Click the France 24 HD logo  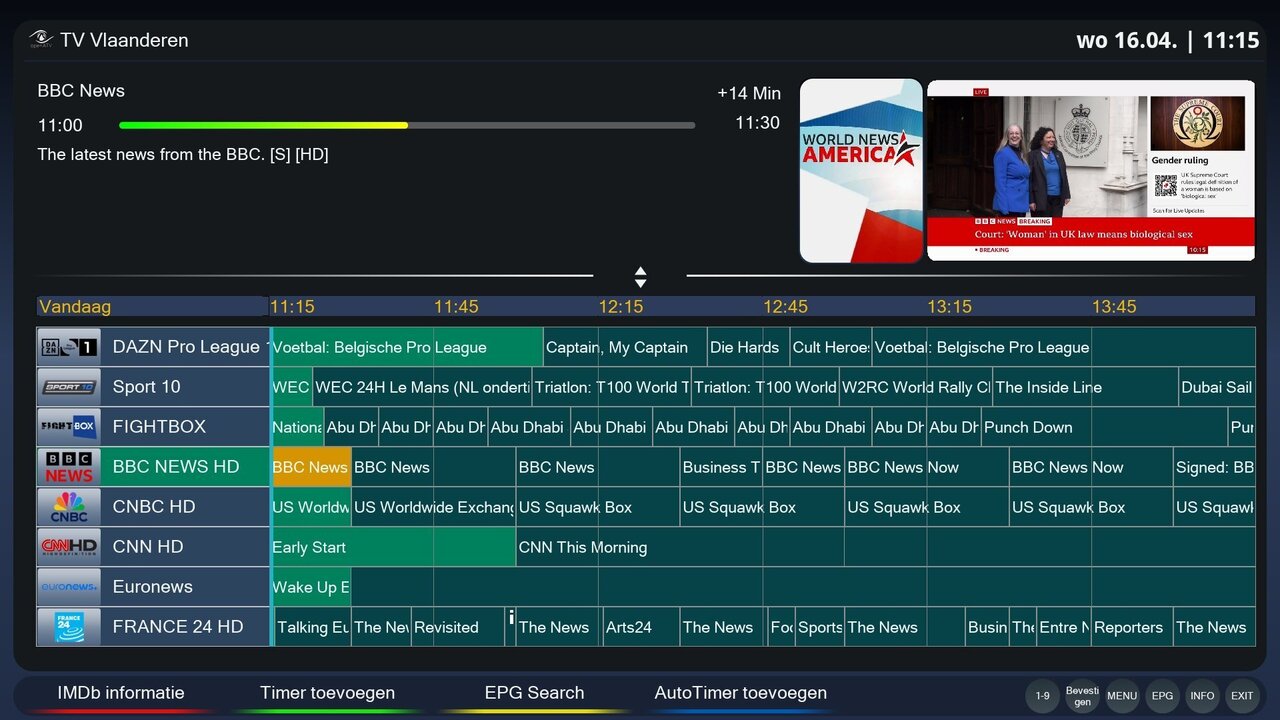(x=69, y=627)
